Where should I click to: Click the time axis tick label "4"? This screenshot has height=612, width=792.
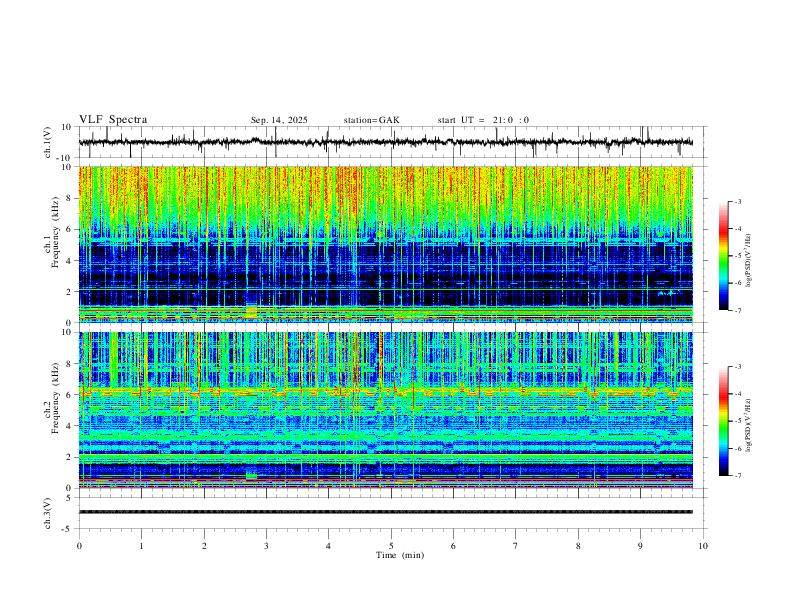click(x=328, y=546)
